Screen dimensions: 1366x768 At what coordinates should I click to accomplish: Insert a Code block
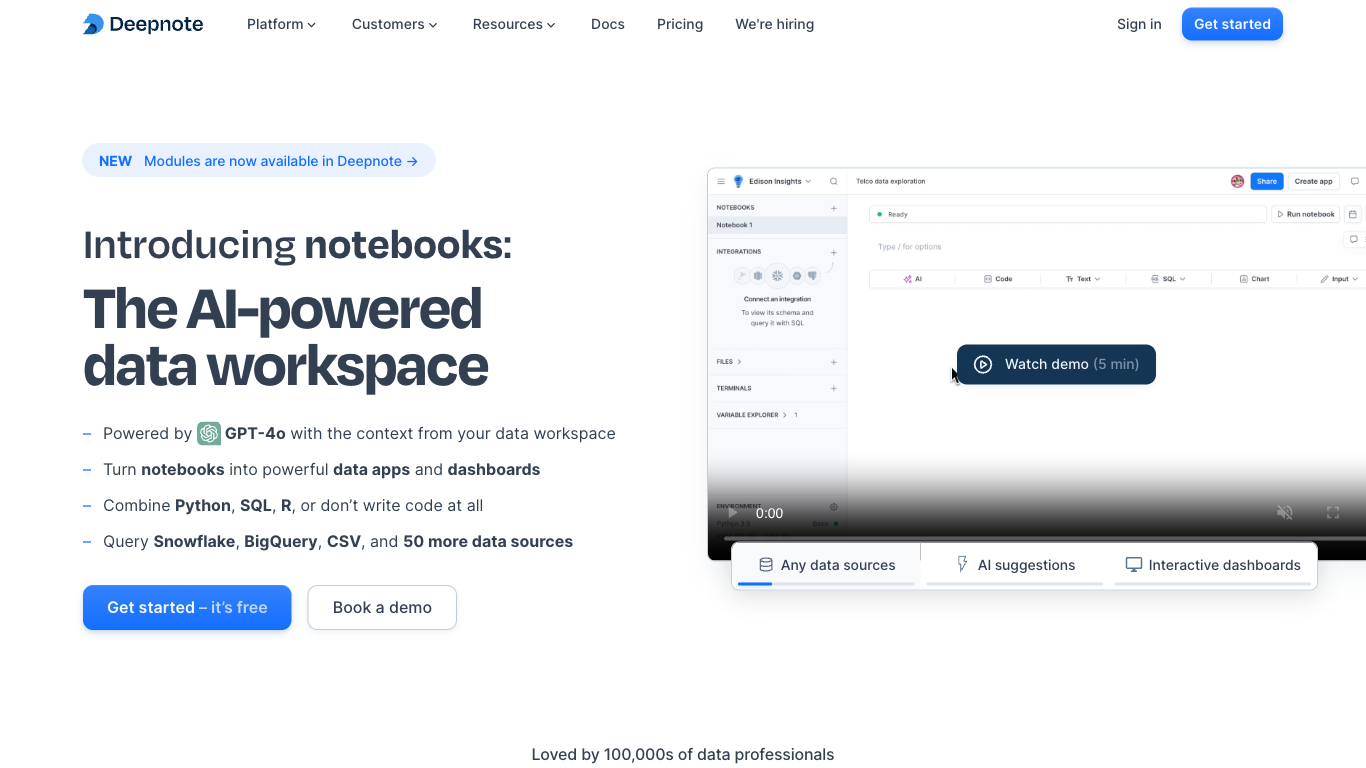pos(997,279)
